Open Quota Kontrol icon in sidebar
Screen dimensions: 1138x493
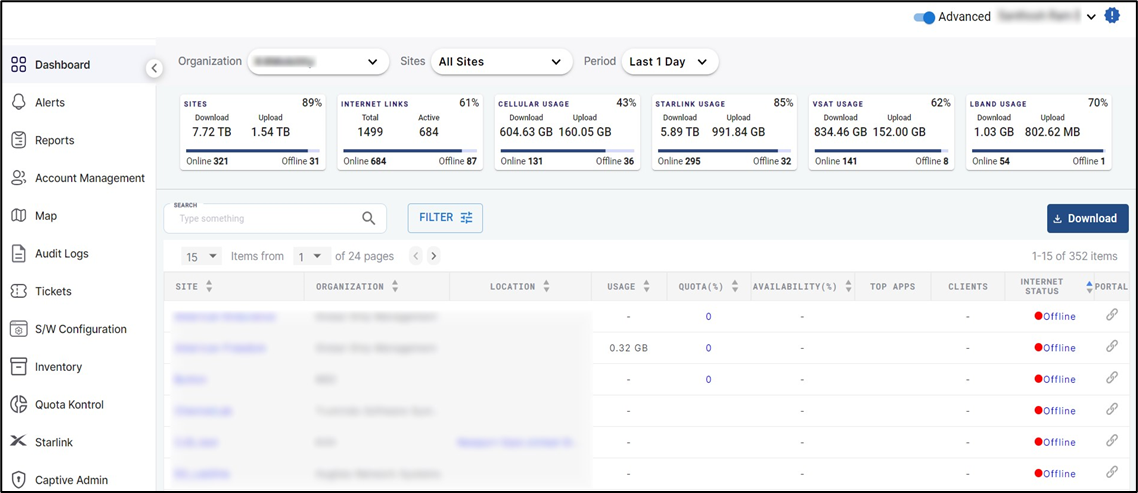click(x=18, y=405)
